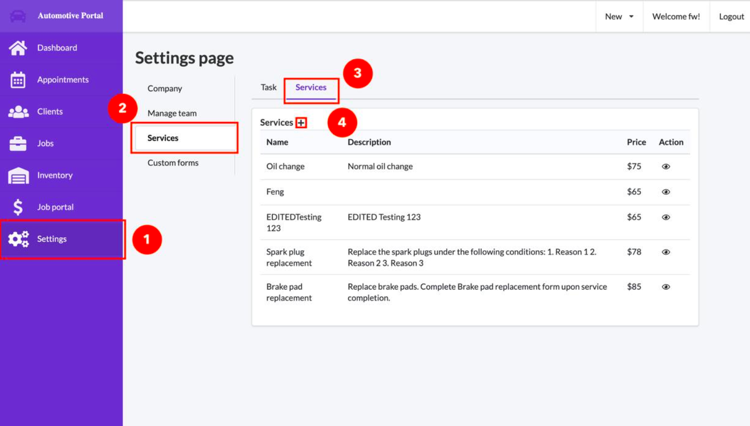Open Manage team settings section
This screenshot has width=750, height=426.
click(x=172, y=113)
